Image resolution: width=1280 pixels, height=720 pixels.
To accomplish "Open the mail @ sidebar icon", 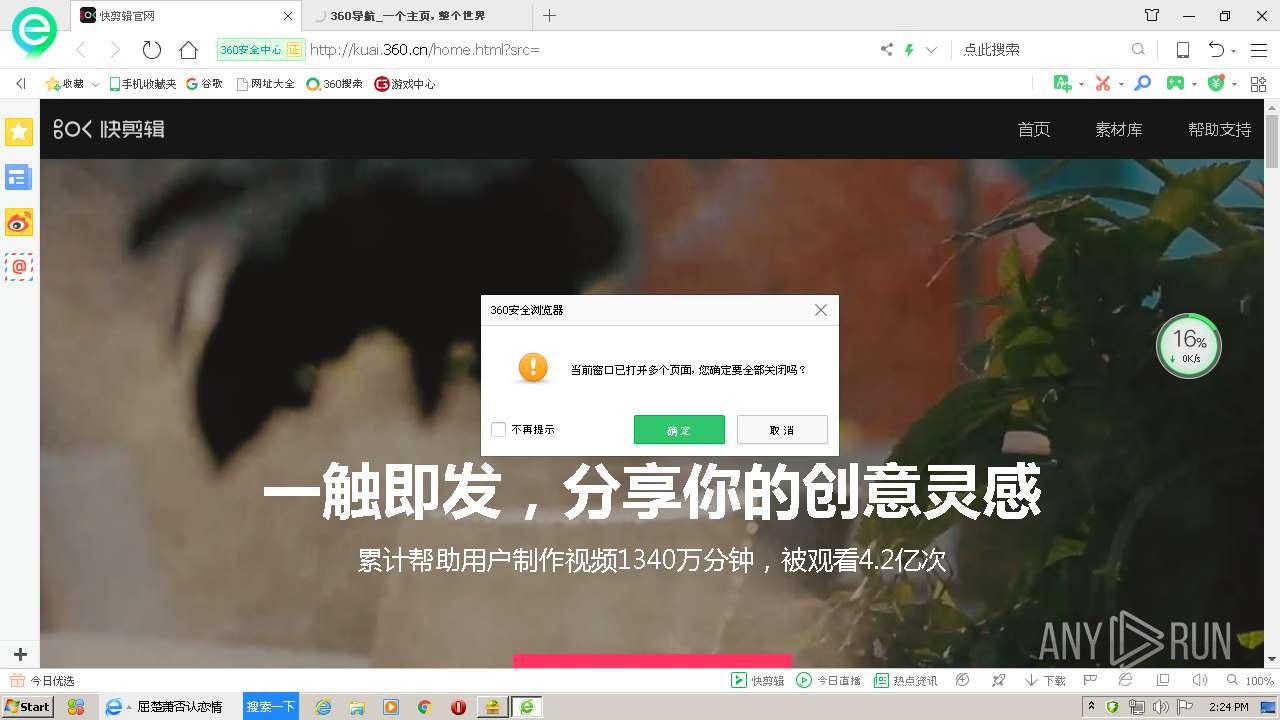I will pos(19,267).
